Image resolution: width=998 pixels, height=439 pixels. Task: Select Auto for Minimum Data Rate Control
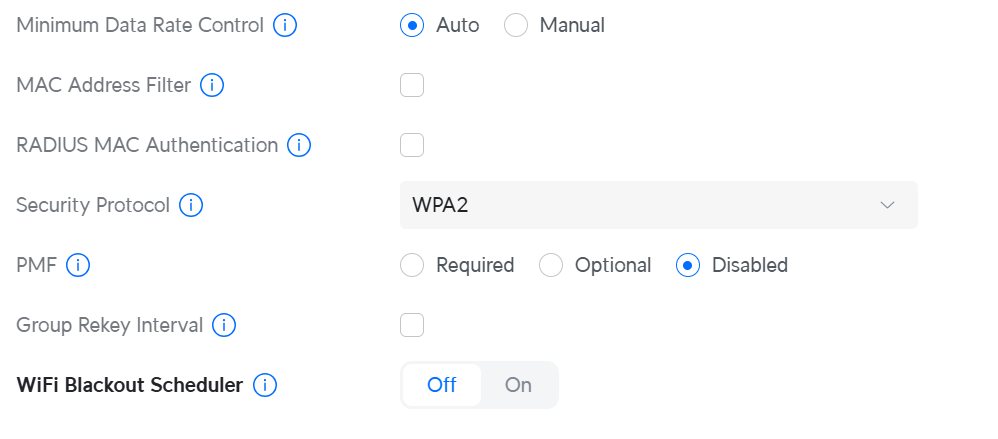(412, 25)
